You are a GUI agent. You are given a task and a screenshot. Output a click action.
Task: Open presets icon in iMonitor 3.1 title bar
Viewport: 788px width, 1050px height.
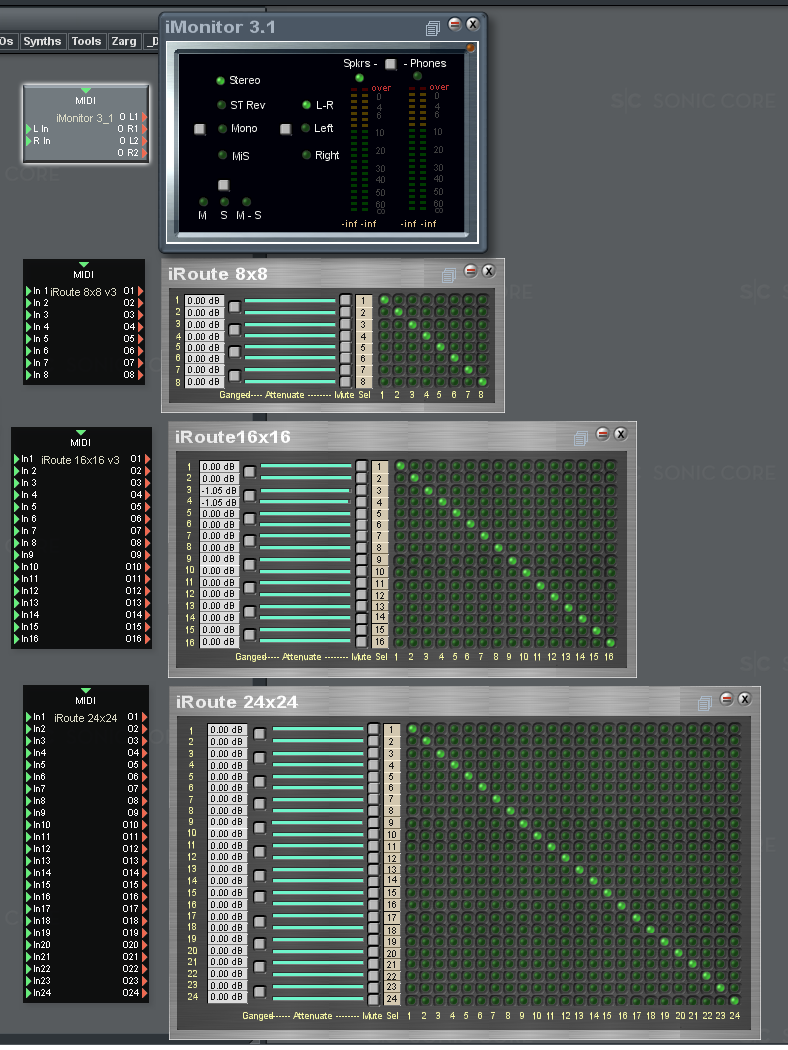[432, 28]
